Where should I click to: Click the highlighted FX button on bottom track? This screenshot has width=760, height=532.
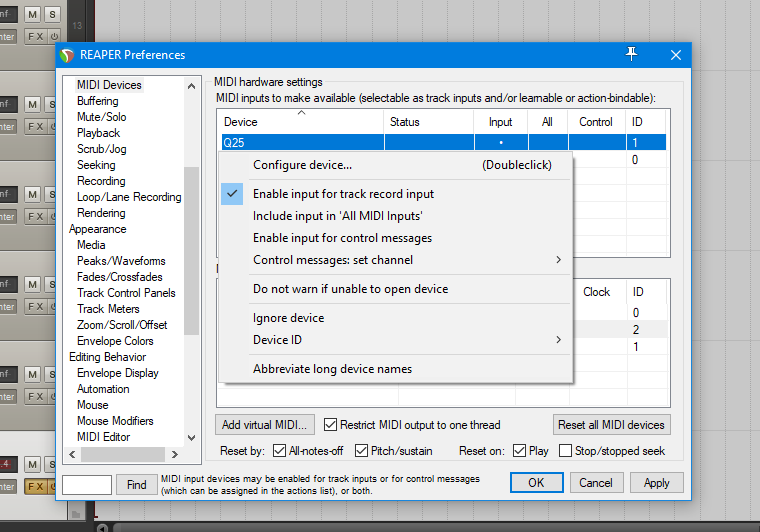pyautogui.click(x=33, y=487)
